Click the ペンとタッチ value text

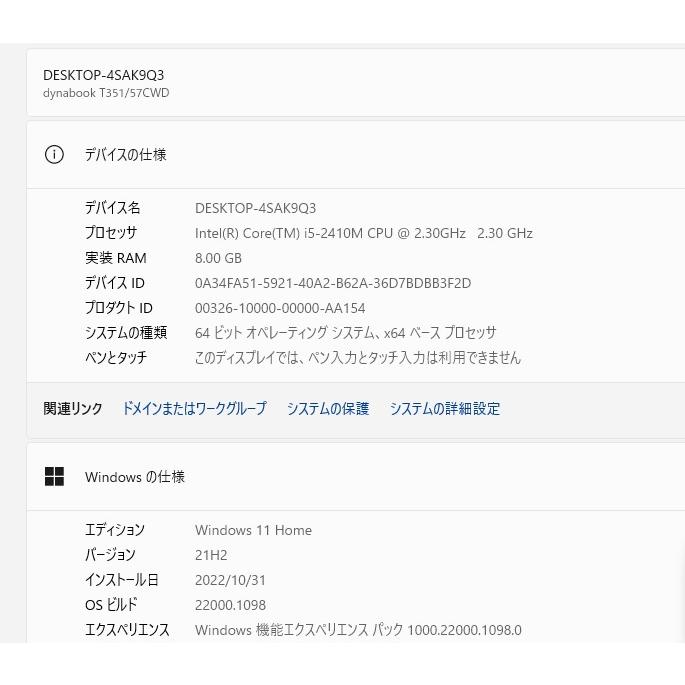[x=357, y=358]
